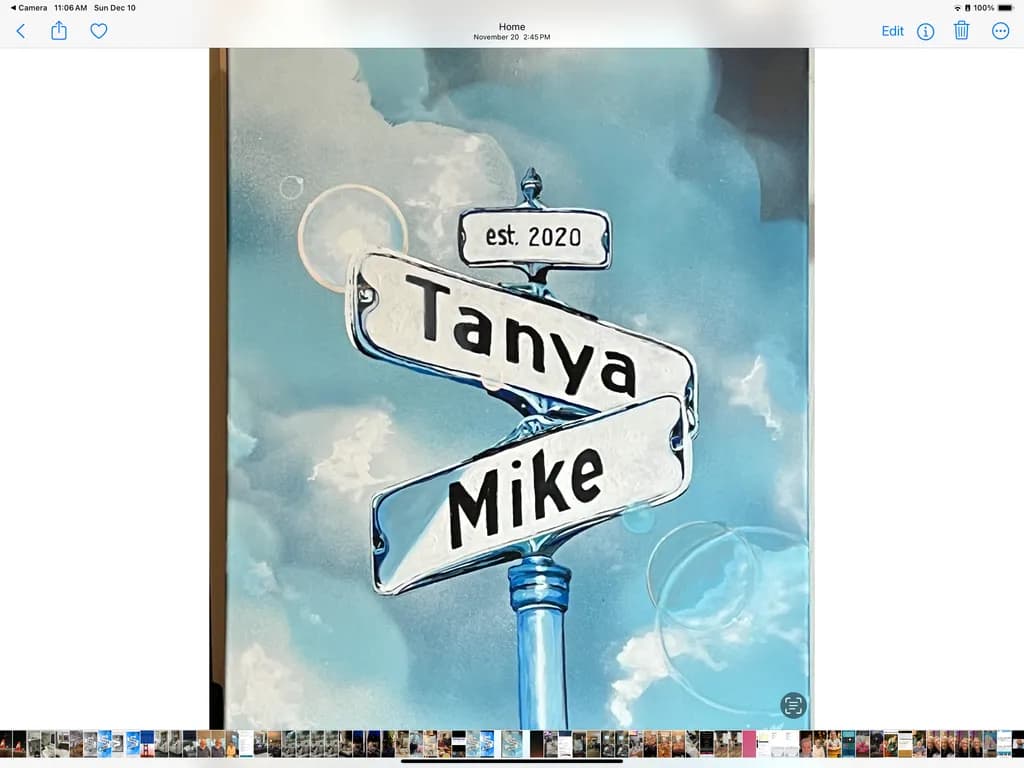Screen dimensions: 1024x768
Task: Tap the Edit button
Action: tap(892, 31)
